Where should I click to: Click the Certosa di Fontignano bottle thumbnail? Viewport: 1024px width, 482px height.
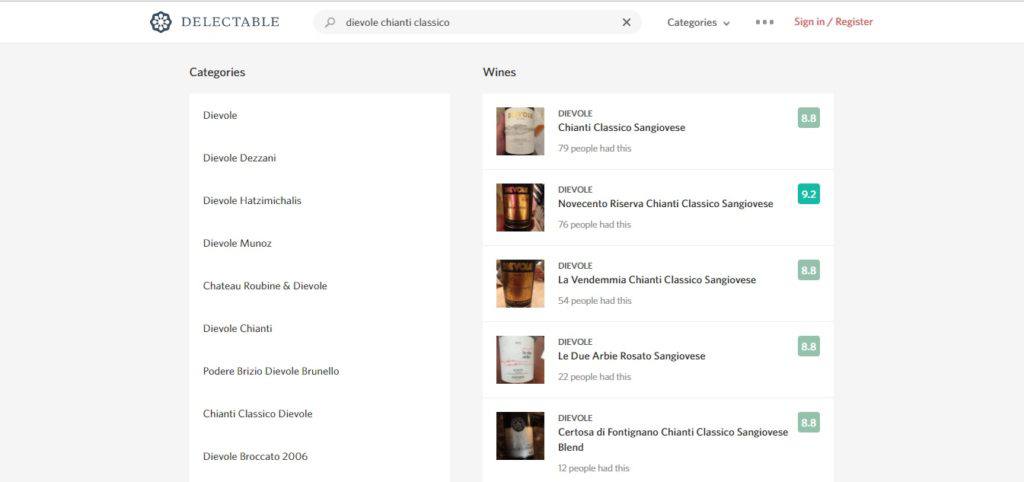point(520,436)
